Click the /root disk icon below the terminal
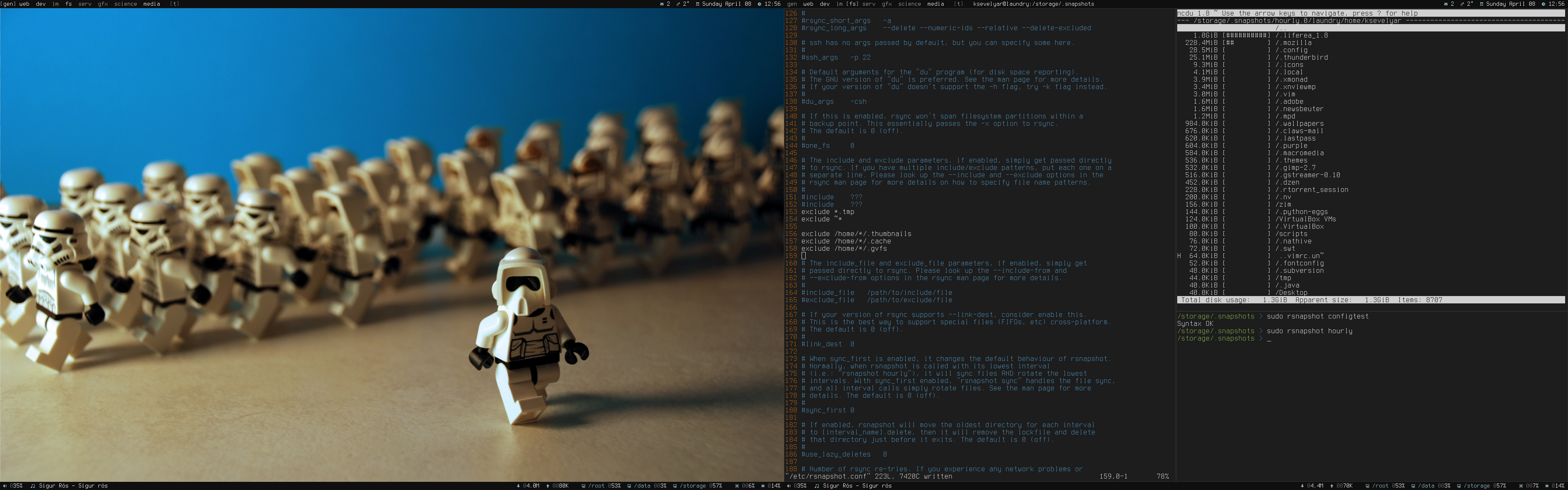This screenshot has height=490, width=1568. point(1367,486)
